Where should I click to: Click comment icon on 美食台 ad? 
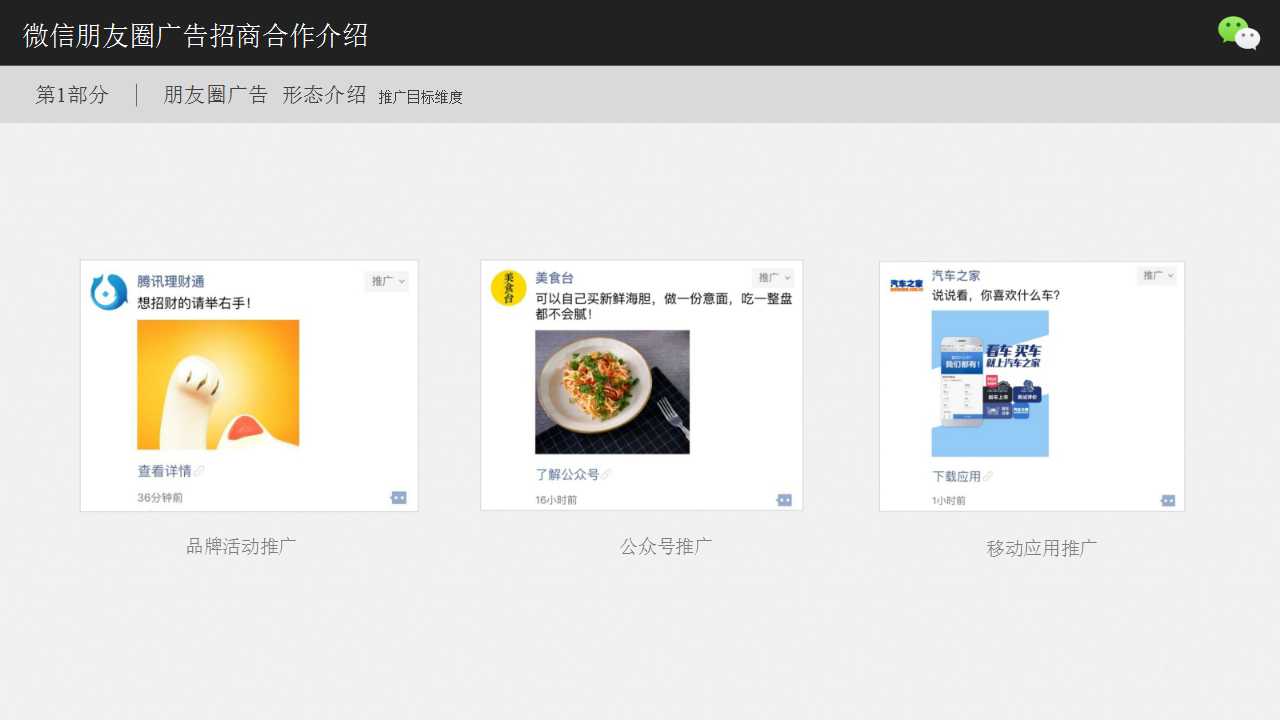[x=784, y=500]
